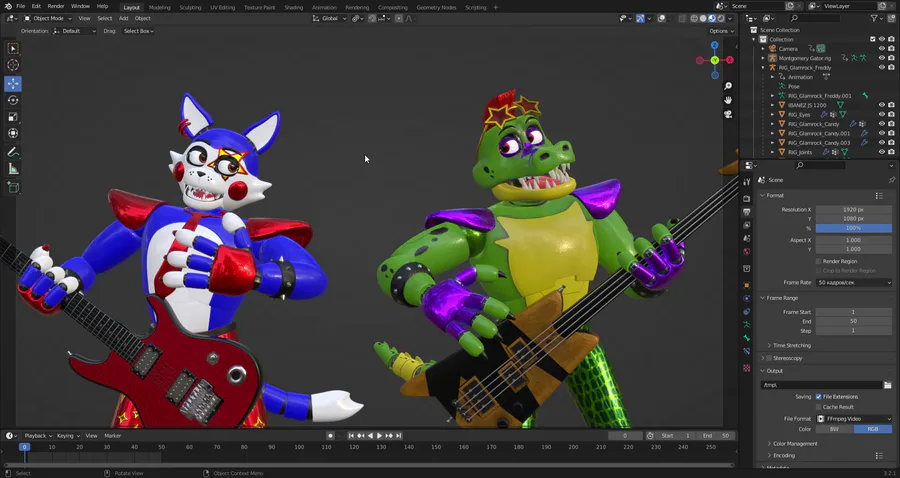Select the Measure tool

point(13,169)
